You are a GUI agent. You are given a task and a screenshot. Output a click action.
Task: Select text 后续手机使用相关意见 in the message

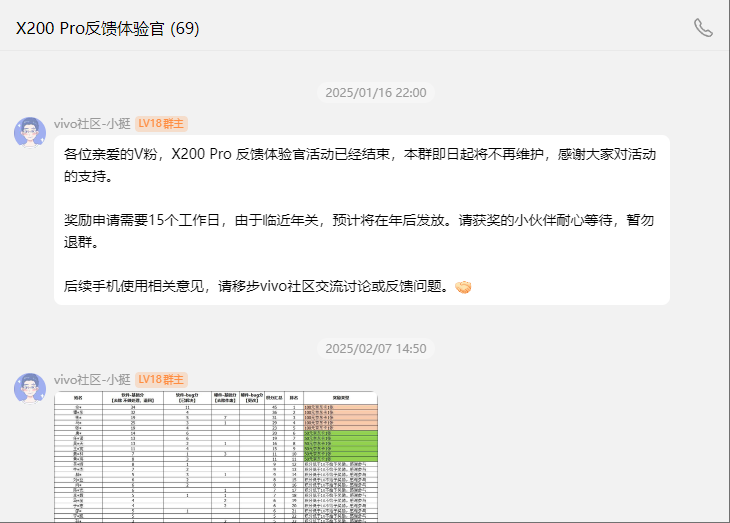pyautogui.click(x=134, y=286)
